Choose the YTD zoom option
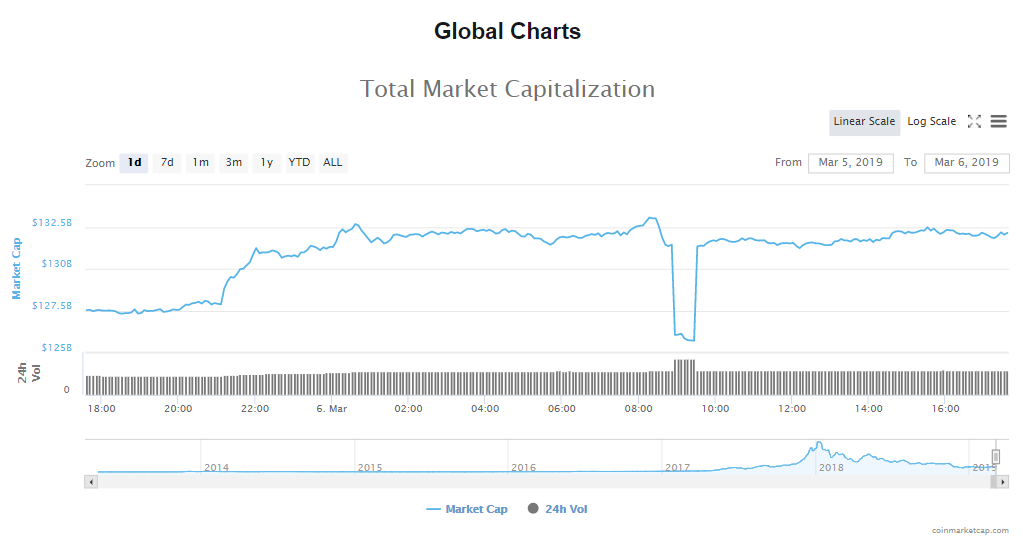This screenshot has height=544, width=1023. (x=299, y=163)
